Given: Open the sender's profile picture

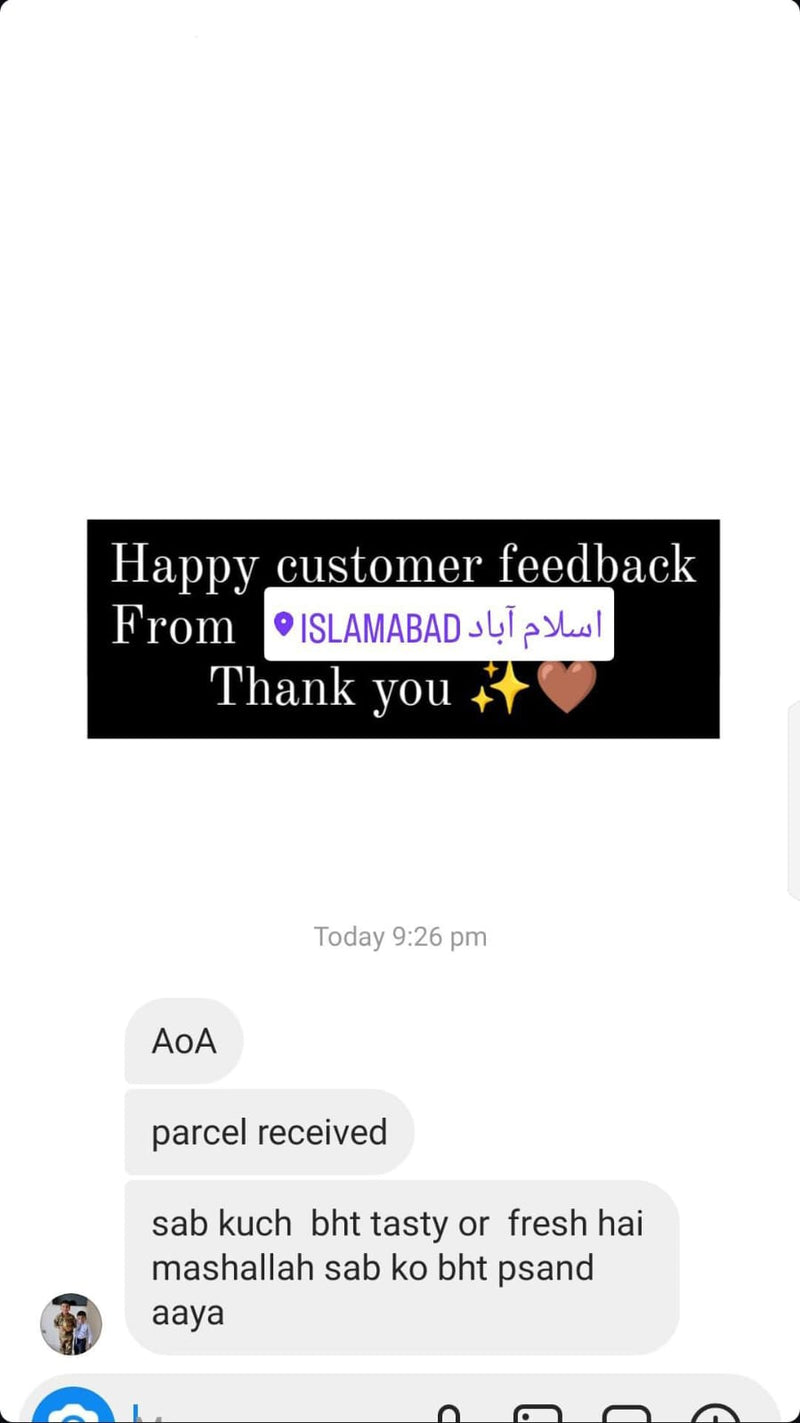Looking at the screenshot, I should [71, 1324].
